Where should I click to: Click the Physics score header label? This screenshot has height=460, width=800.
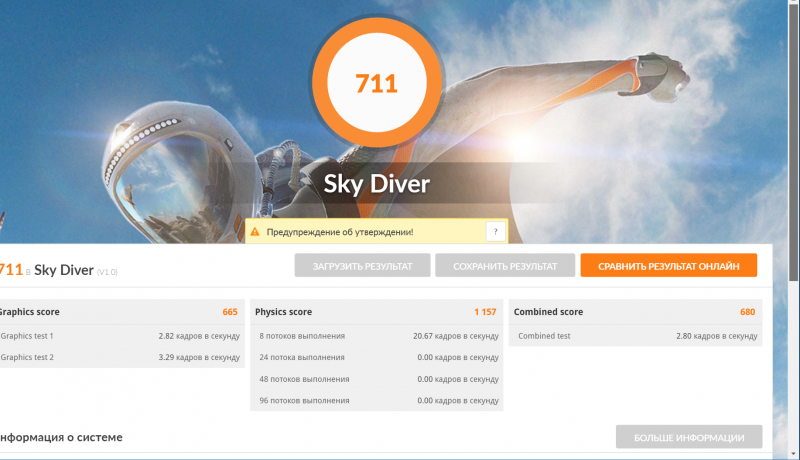[283, 312]
